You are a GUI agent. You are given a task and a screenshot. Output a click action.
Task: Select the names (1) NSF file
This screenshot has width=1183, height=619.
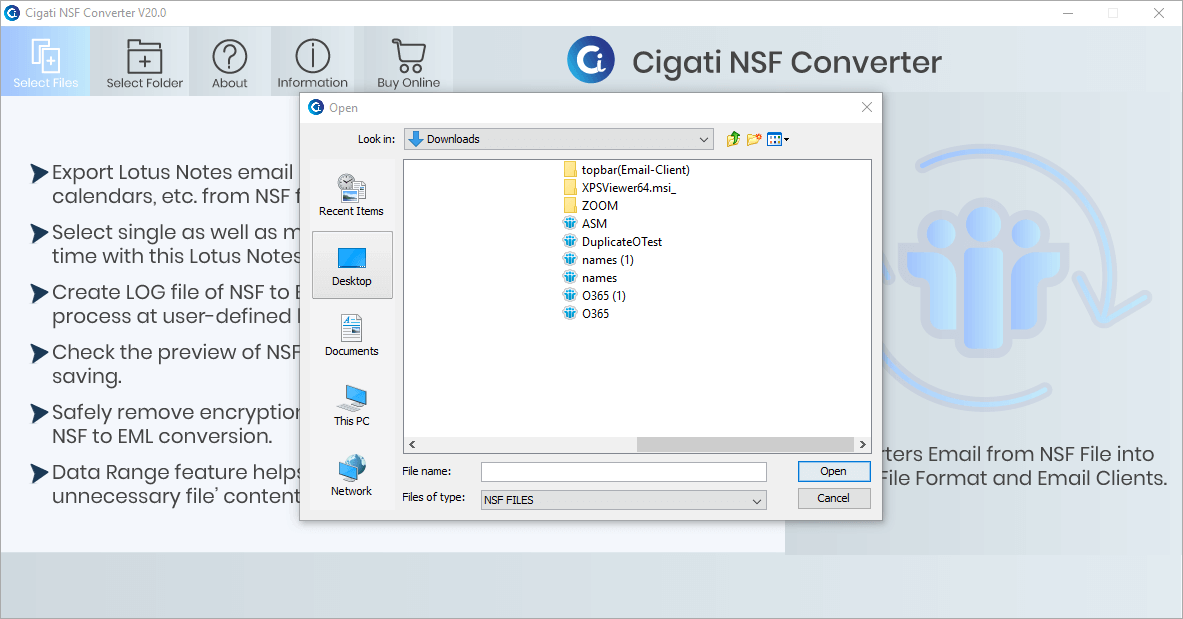599,260
